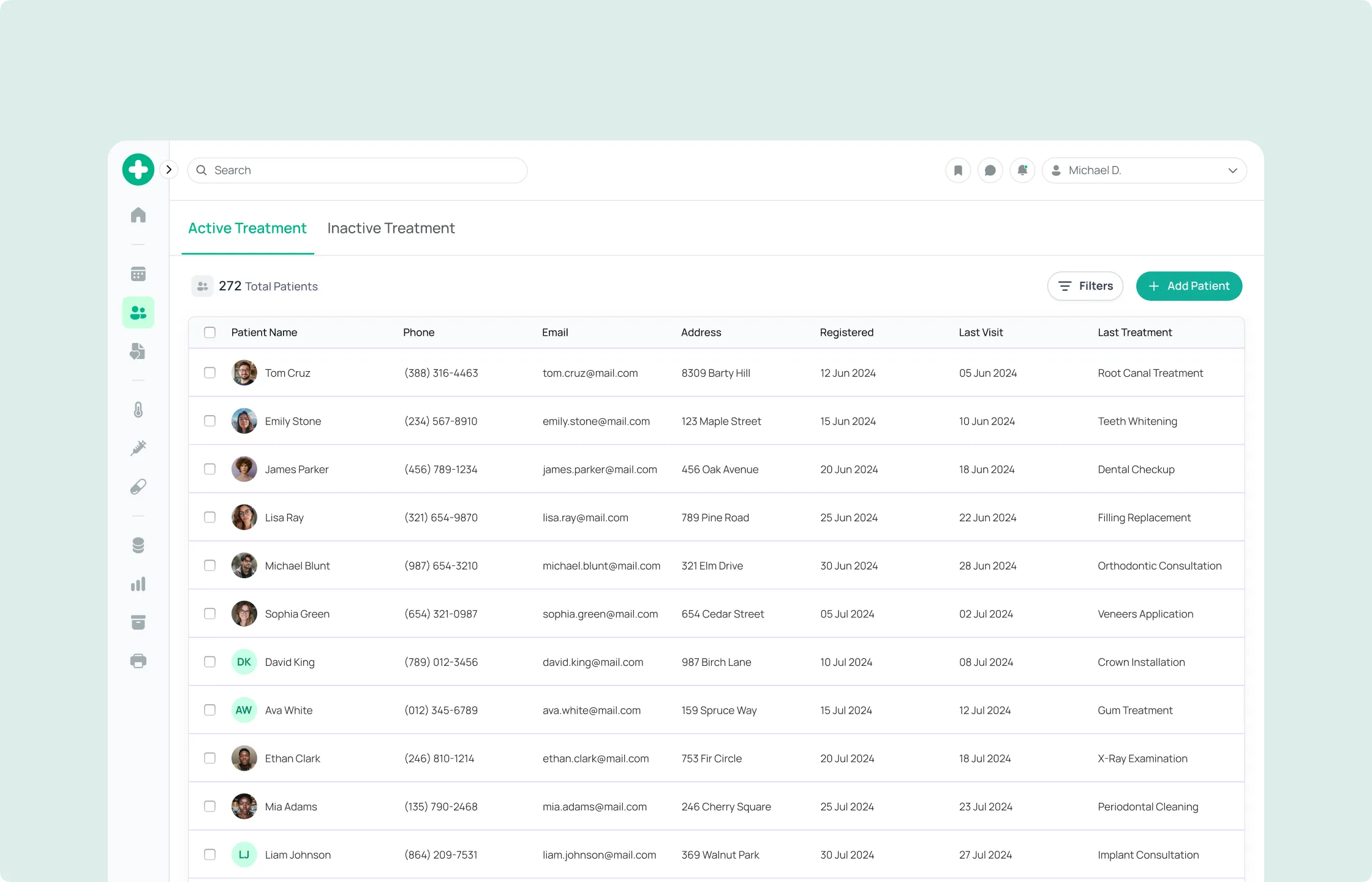Switch to the Active Treatment tab

pos(247,228)
